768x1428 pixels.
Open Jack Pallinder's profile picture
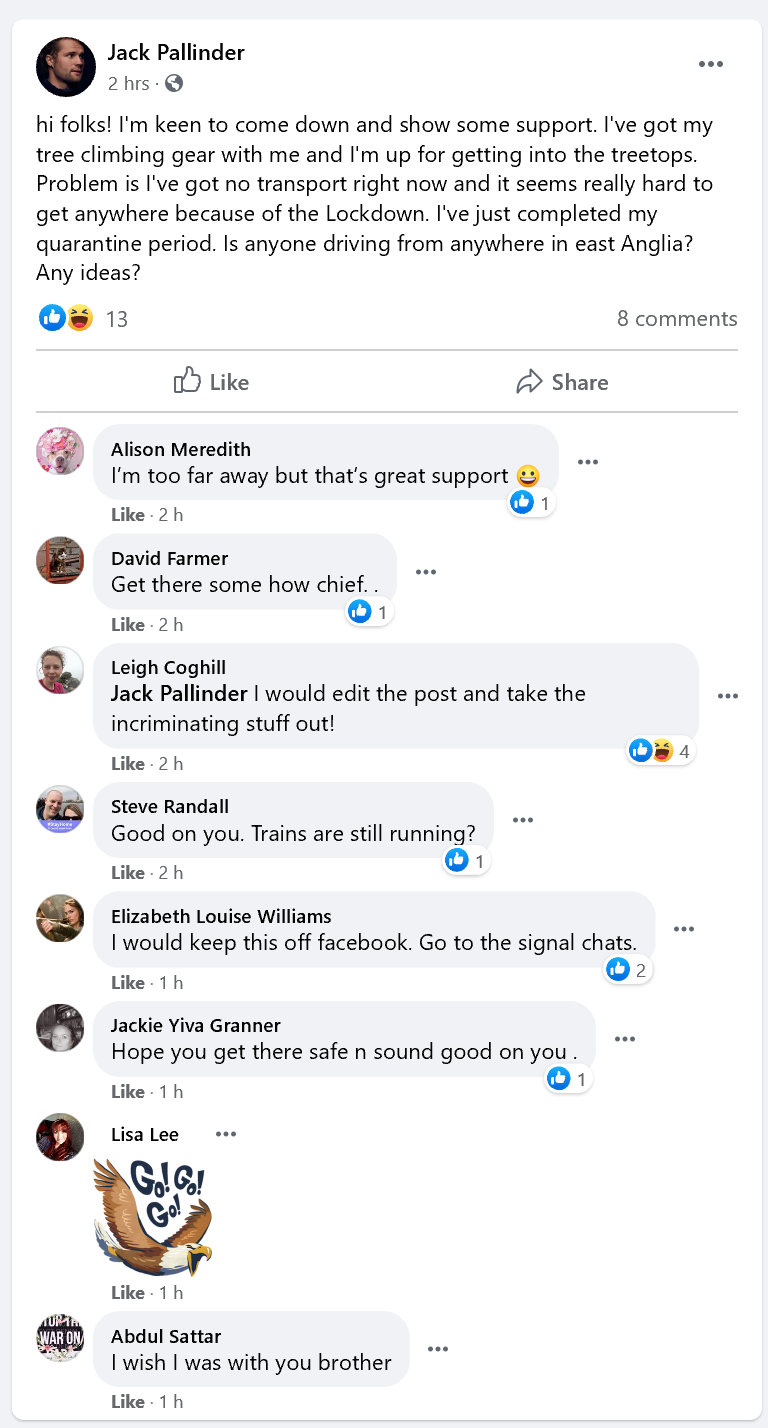pyautogui.click(x=66, y=67)
